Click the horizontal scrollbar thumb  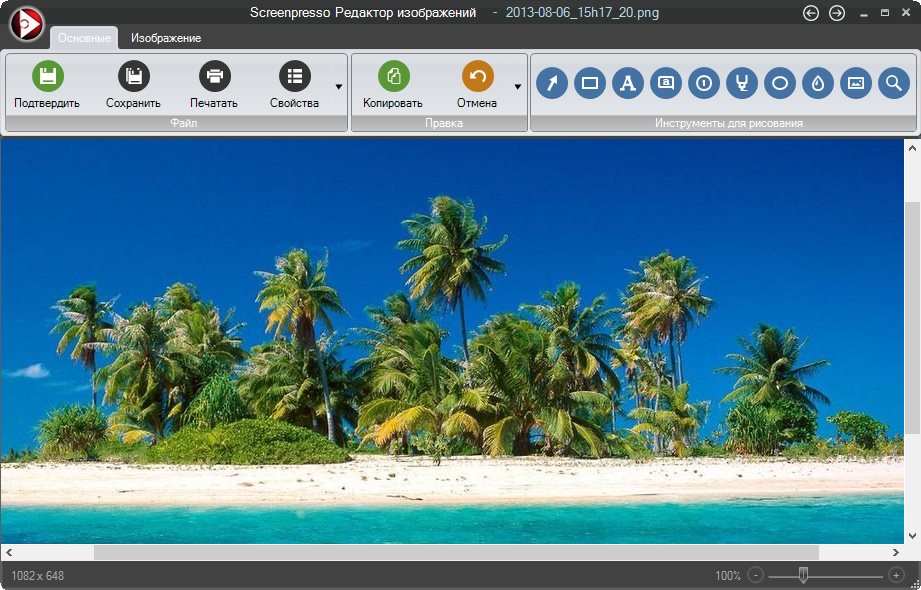[456, 552]
